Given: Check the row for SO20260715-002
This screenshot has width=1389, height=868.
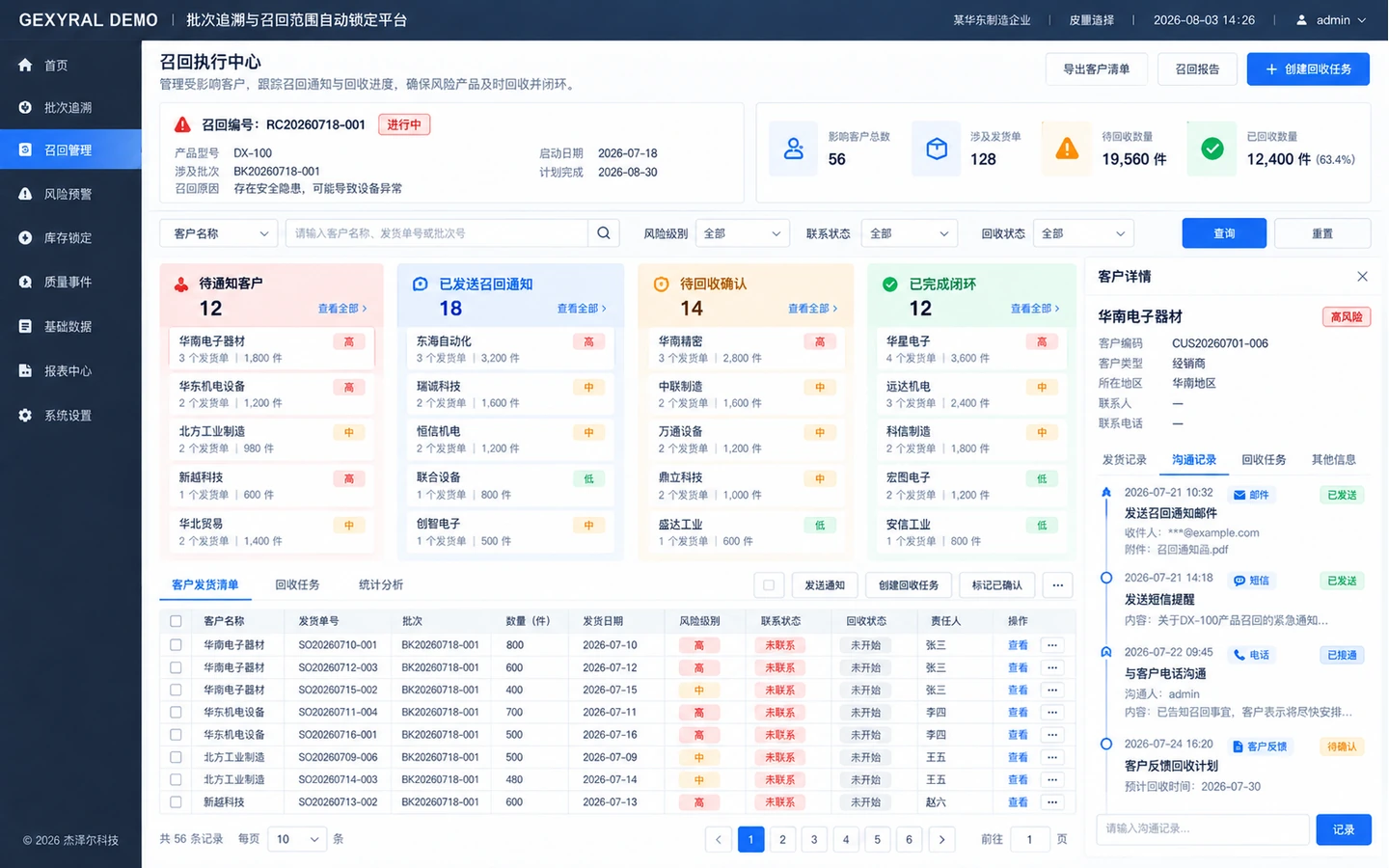Looking at the screenshot, I should point(176,691).
